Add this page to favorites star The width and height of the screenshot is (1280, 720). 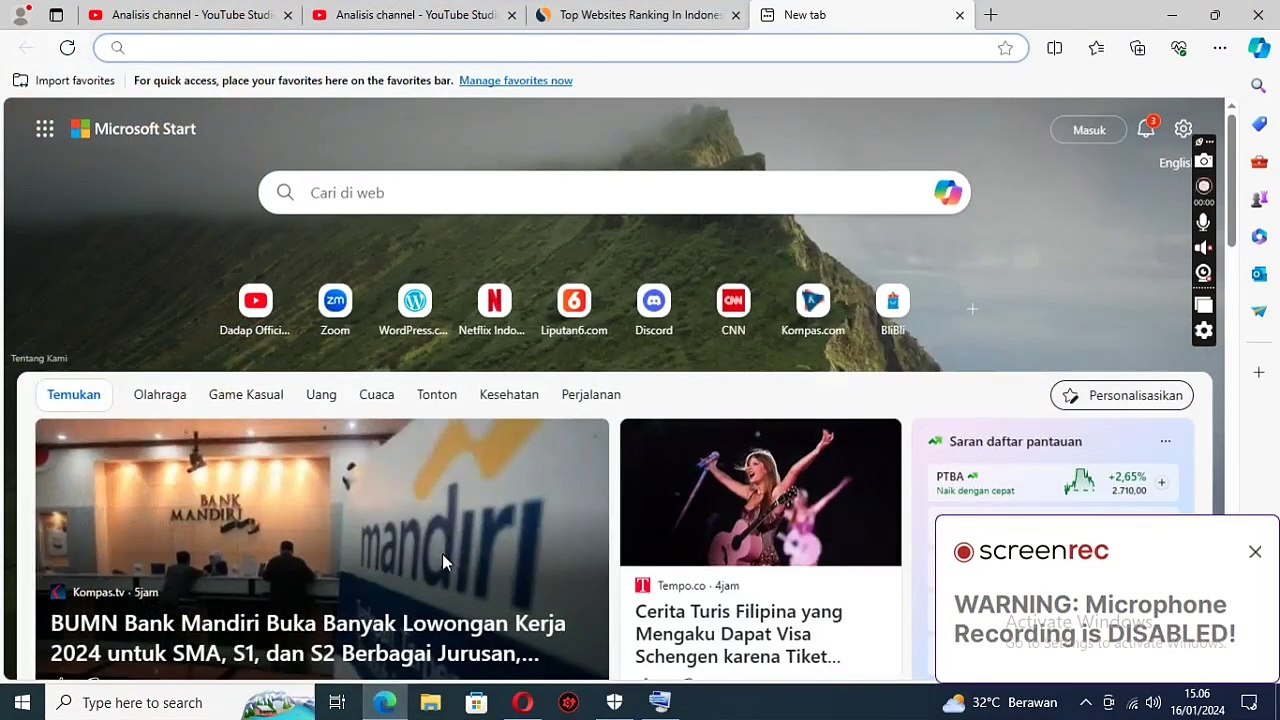click(1005, 48)
